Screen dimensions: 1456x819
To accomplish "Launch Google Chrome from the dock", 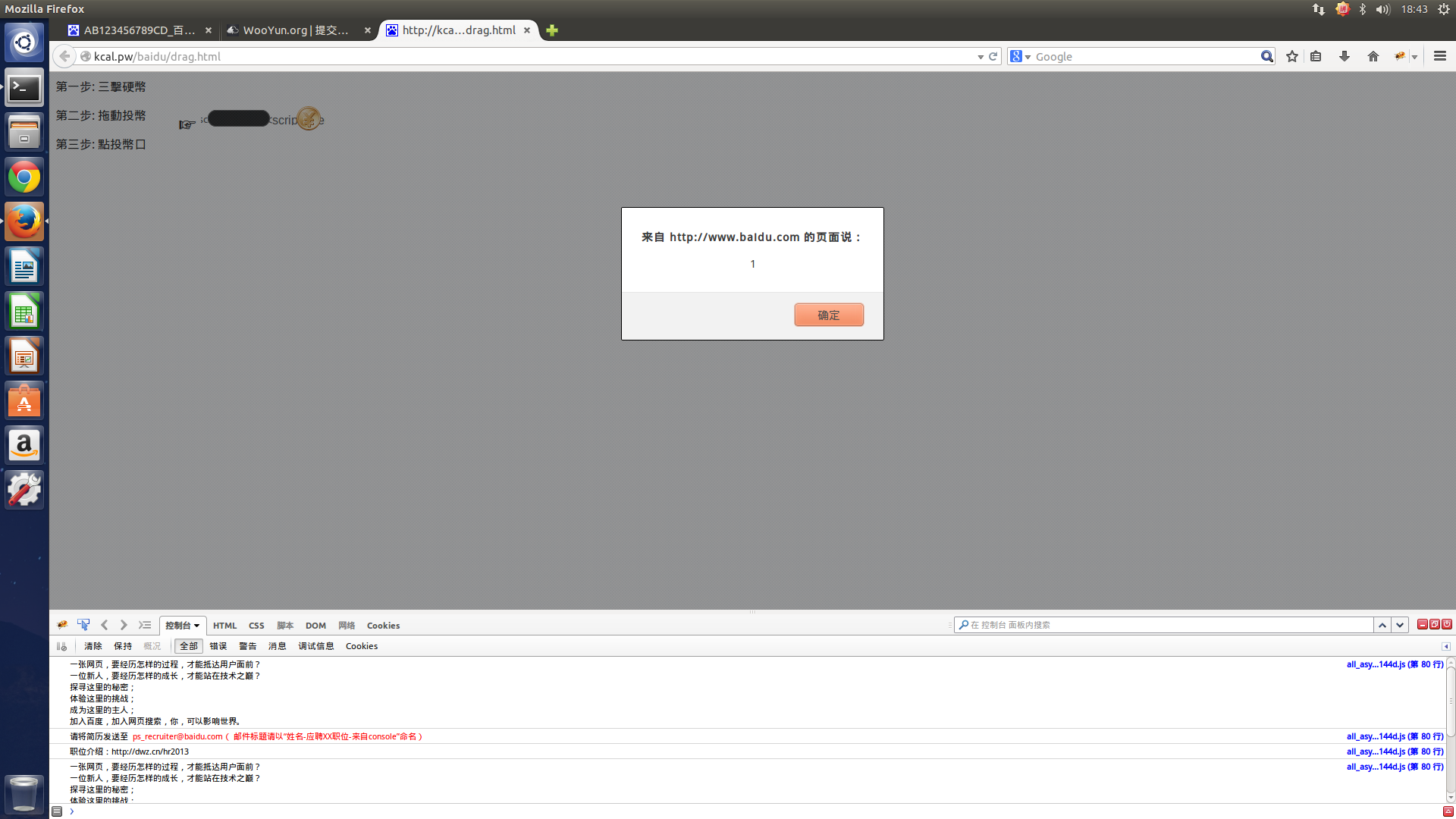I will [24, 177].
